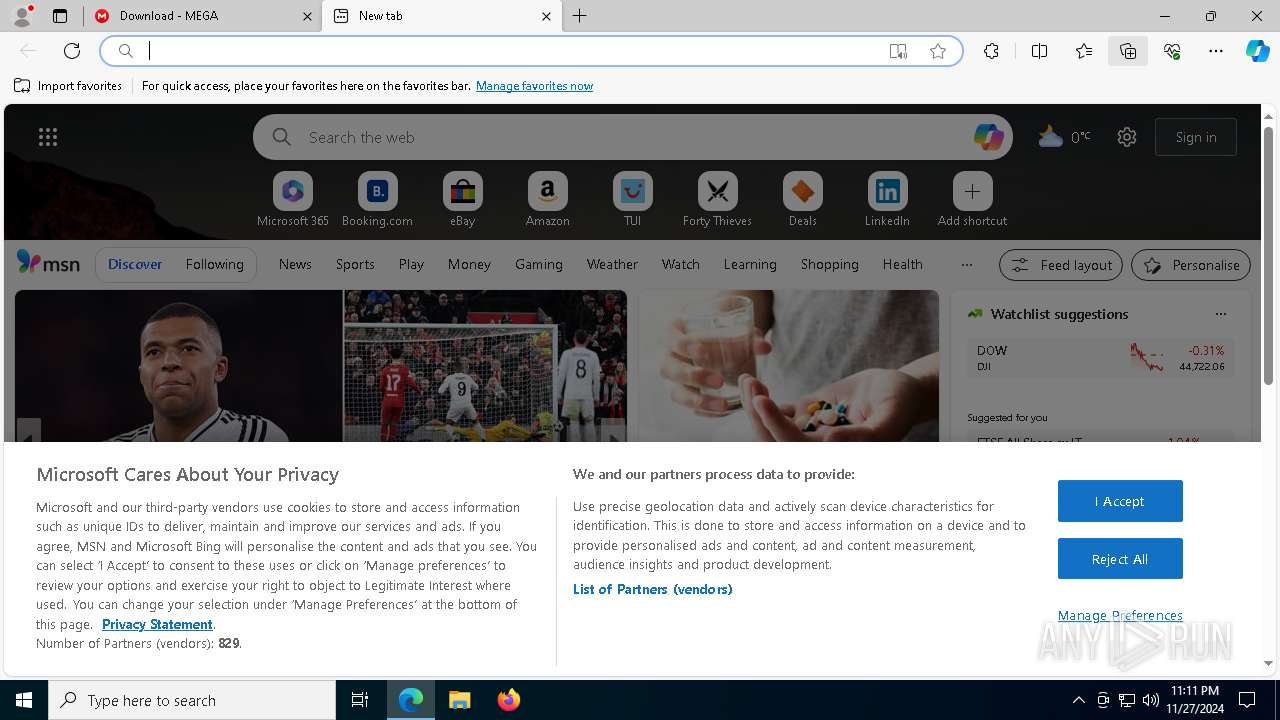This screenshot has height=720, width=1280.
Task: Open the Booking.com shortcut
Action: [378, 199]
